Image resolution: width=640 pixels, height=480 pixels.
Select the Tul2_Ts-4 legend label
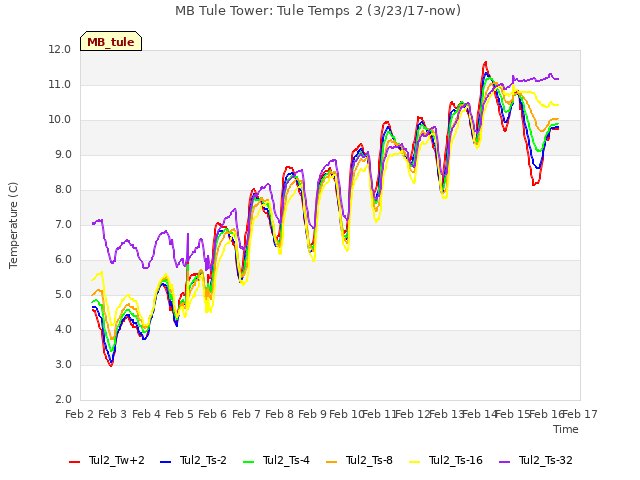pos(287,460)
